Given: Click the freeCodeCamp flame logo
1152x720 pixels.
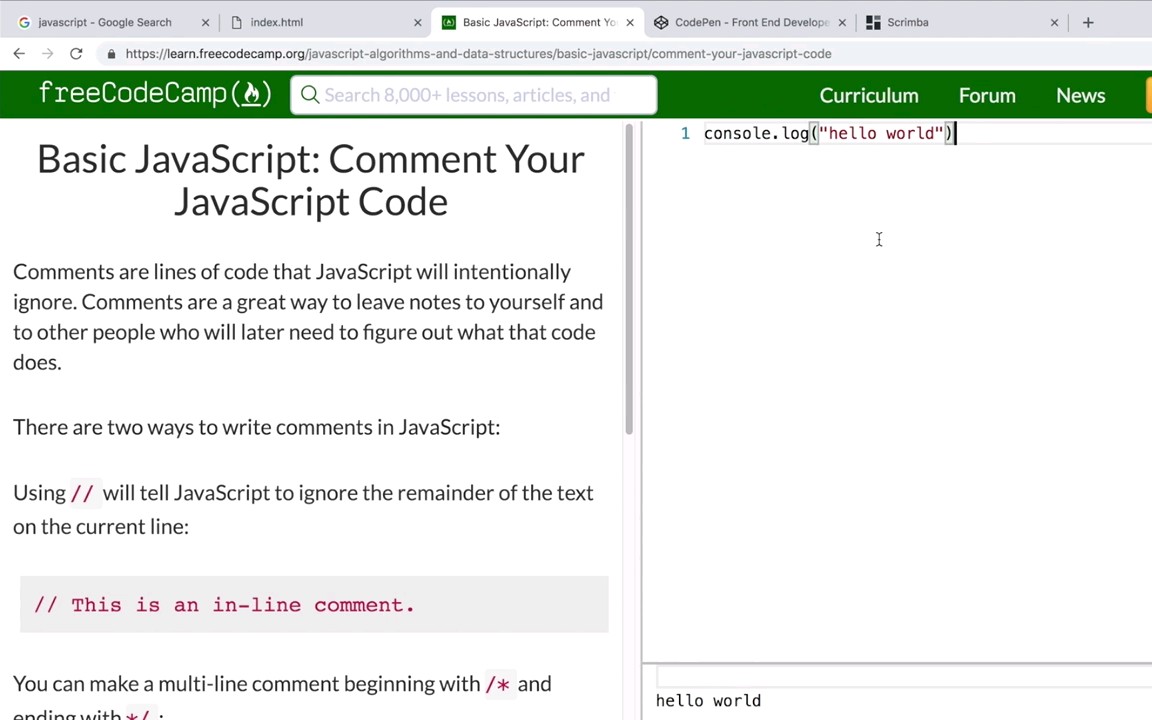Looking at the screenshot, I should [x=252, y=93].
